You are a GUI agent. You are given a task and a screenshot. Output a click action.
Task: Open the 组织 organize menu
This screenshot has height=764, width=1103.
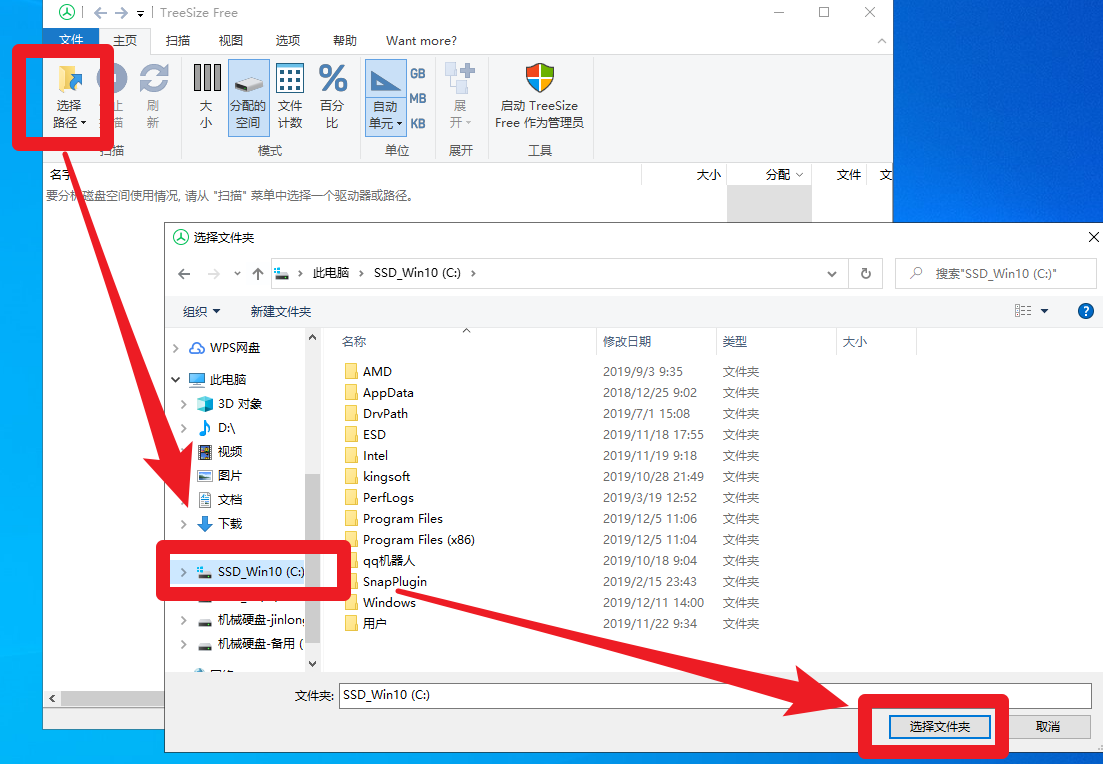coord(201,312)
